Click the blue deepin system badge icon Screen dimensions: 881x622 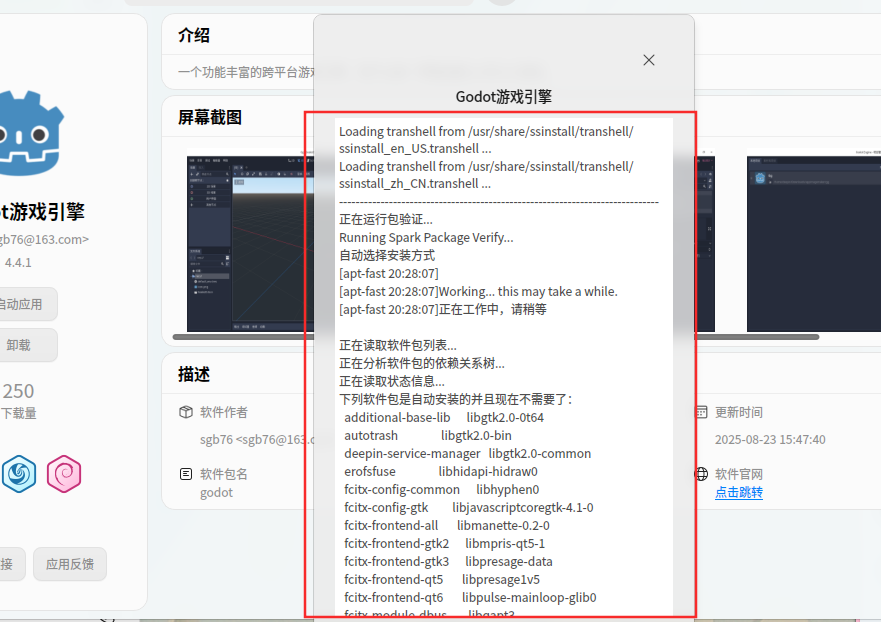coord(19,474)
